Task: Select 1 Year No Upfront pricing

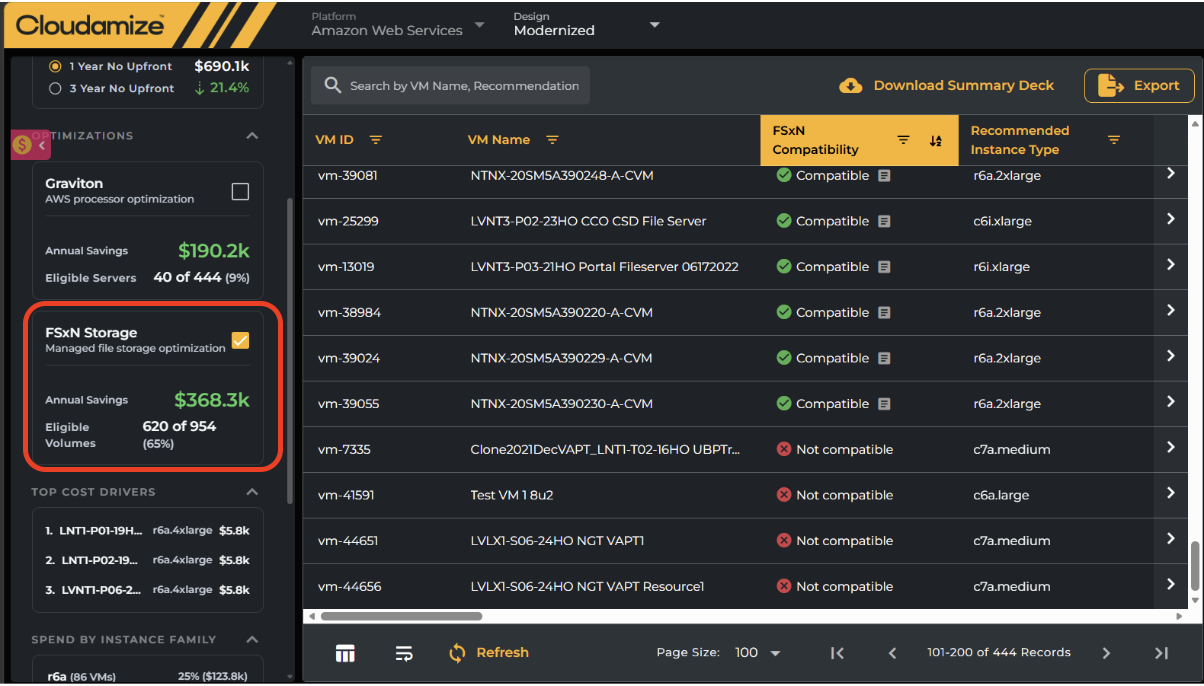Action: pos(55,66)
